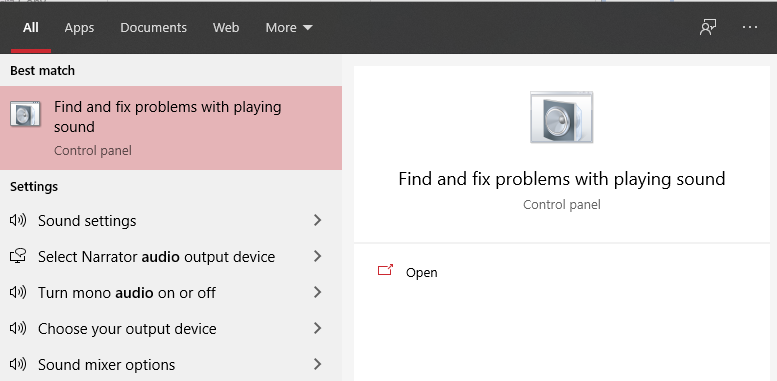The width and height of the screenshot is (777, 381).
Task: Open the three-dot options menu
Action: 750,27
